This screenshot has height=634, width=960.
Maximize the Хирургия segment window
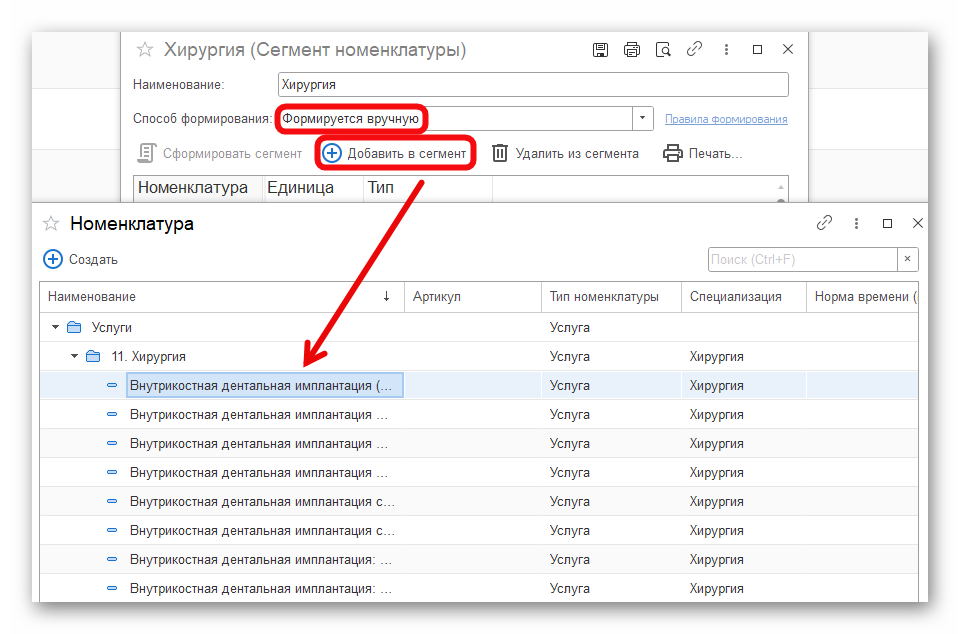click(x=757, y=50)
